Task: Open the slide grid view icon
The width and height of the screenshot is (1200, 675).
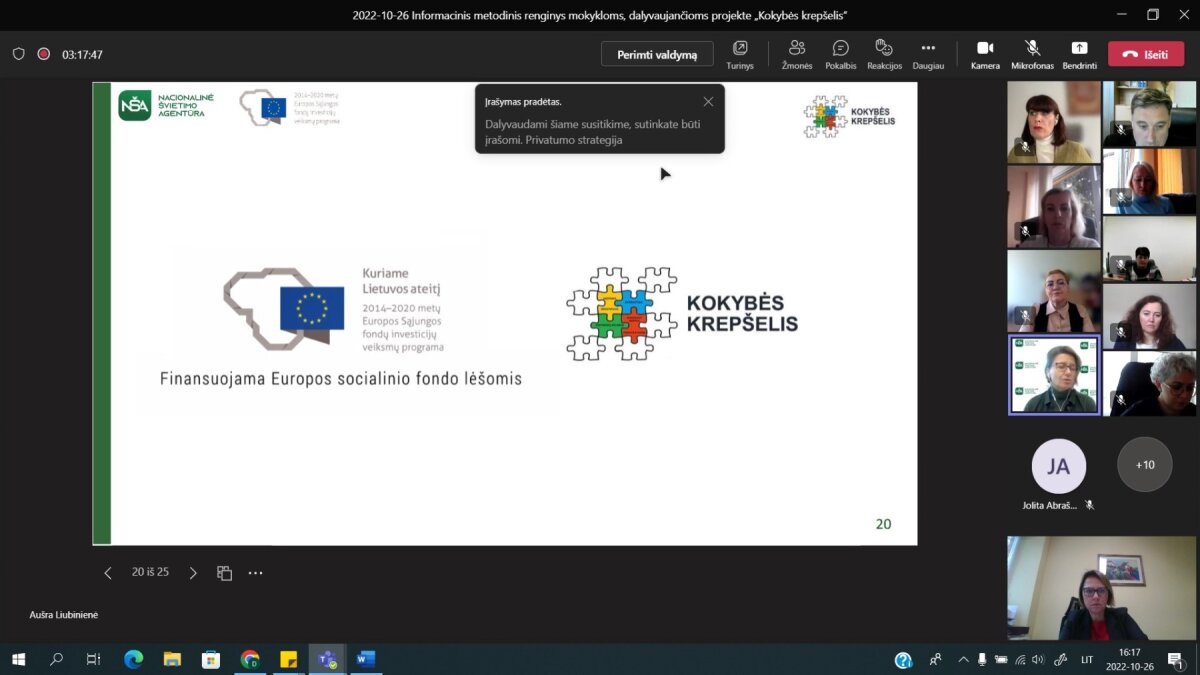Action: click(x=225, y=573)
